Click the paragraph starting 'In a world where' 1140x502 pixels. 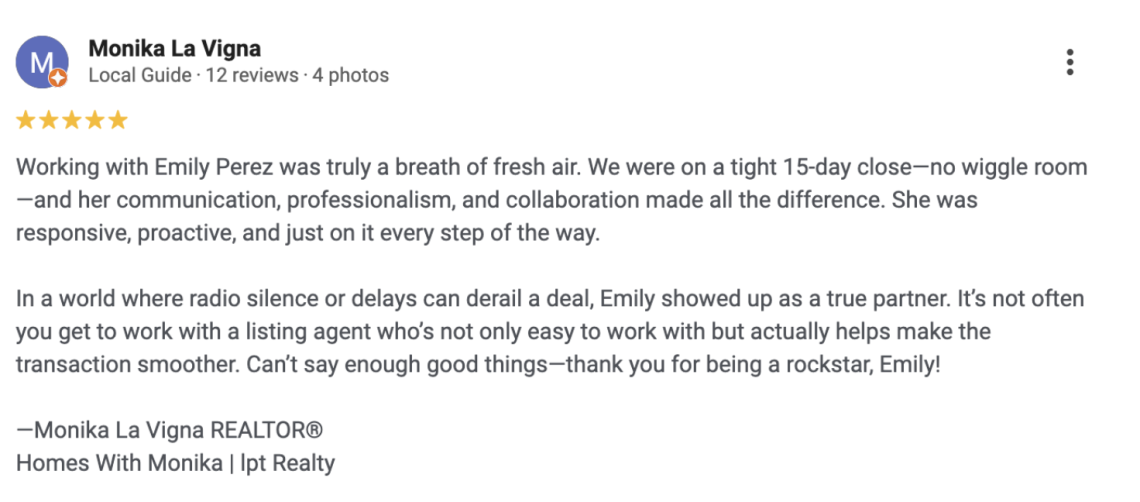tap(550, 332)
